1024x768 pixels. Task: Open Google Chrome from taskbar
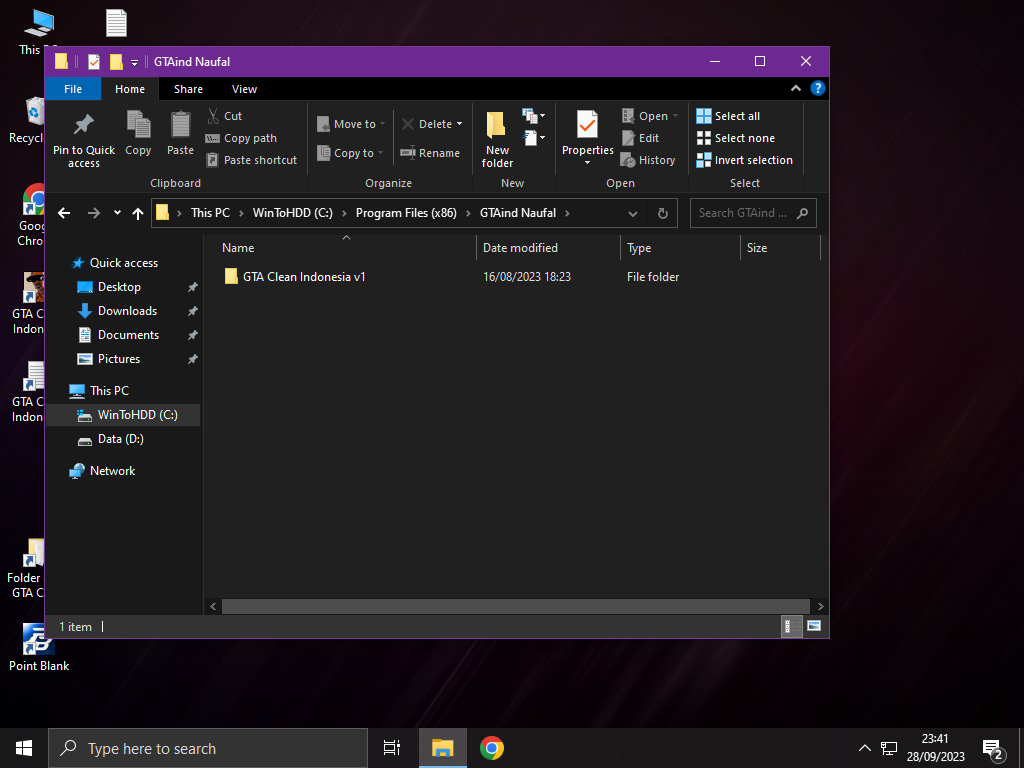(492, 748)
